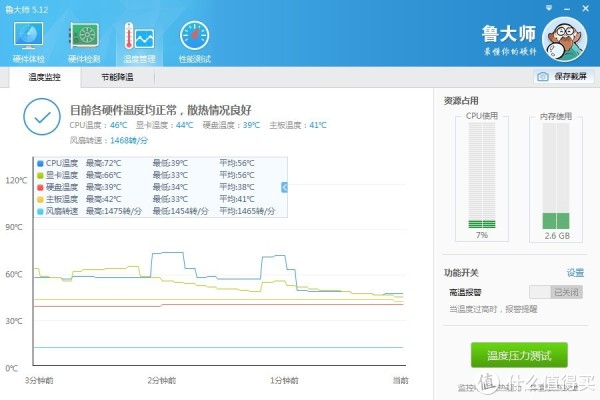
Task: Click the 硬盘温度 39℃ reading
Action: (x=231, y=125)
